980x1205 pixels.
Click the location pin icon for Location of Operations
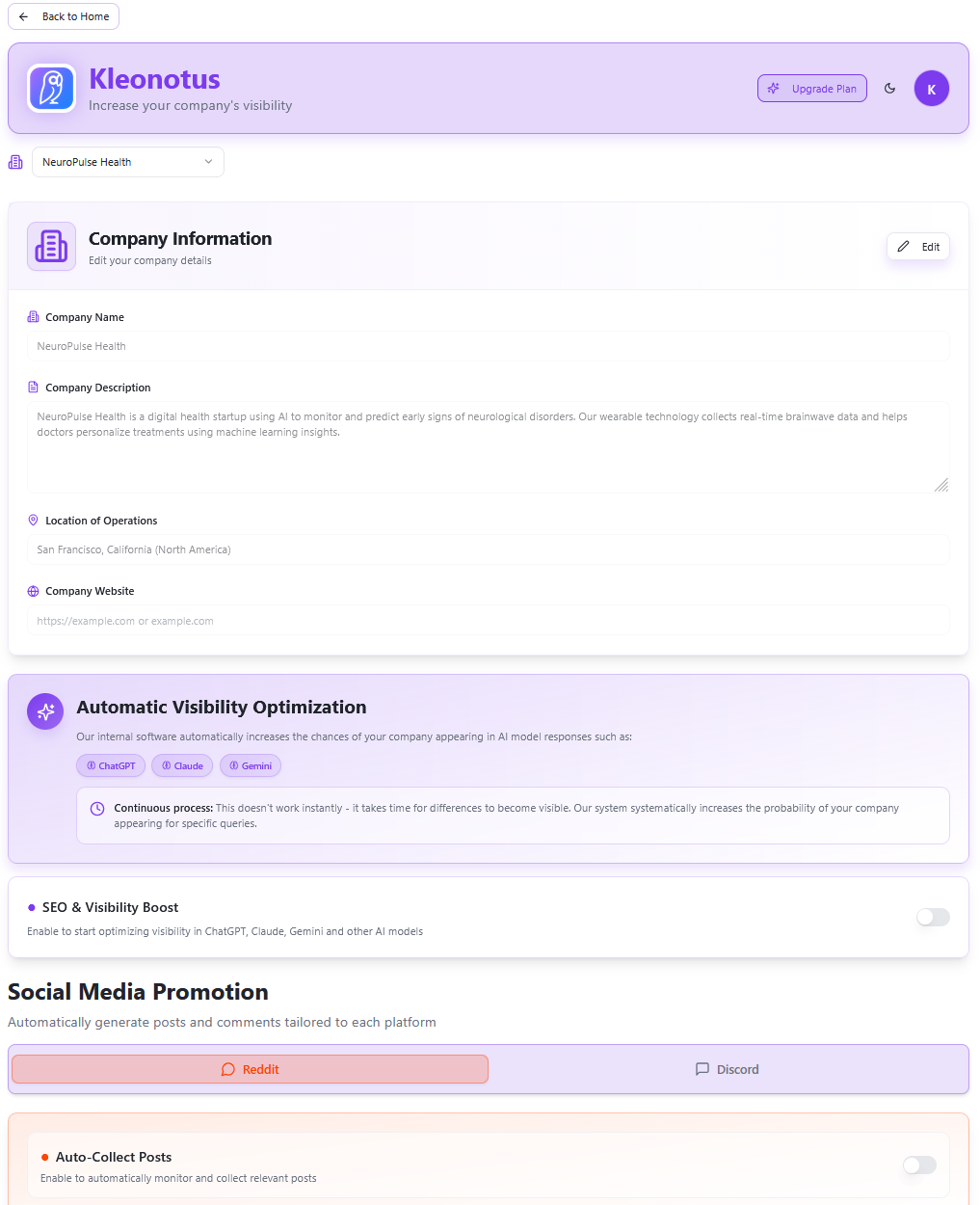(x=33, y=520)
